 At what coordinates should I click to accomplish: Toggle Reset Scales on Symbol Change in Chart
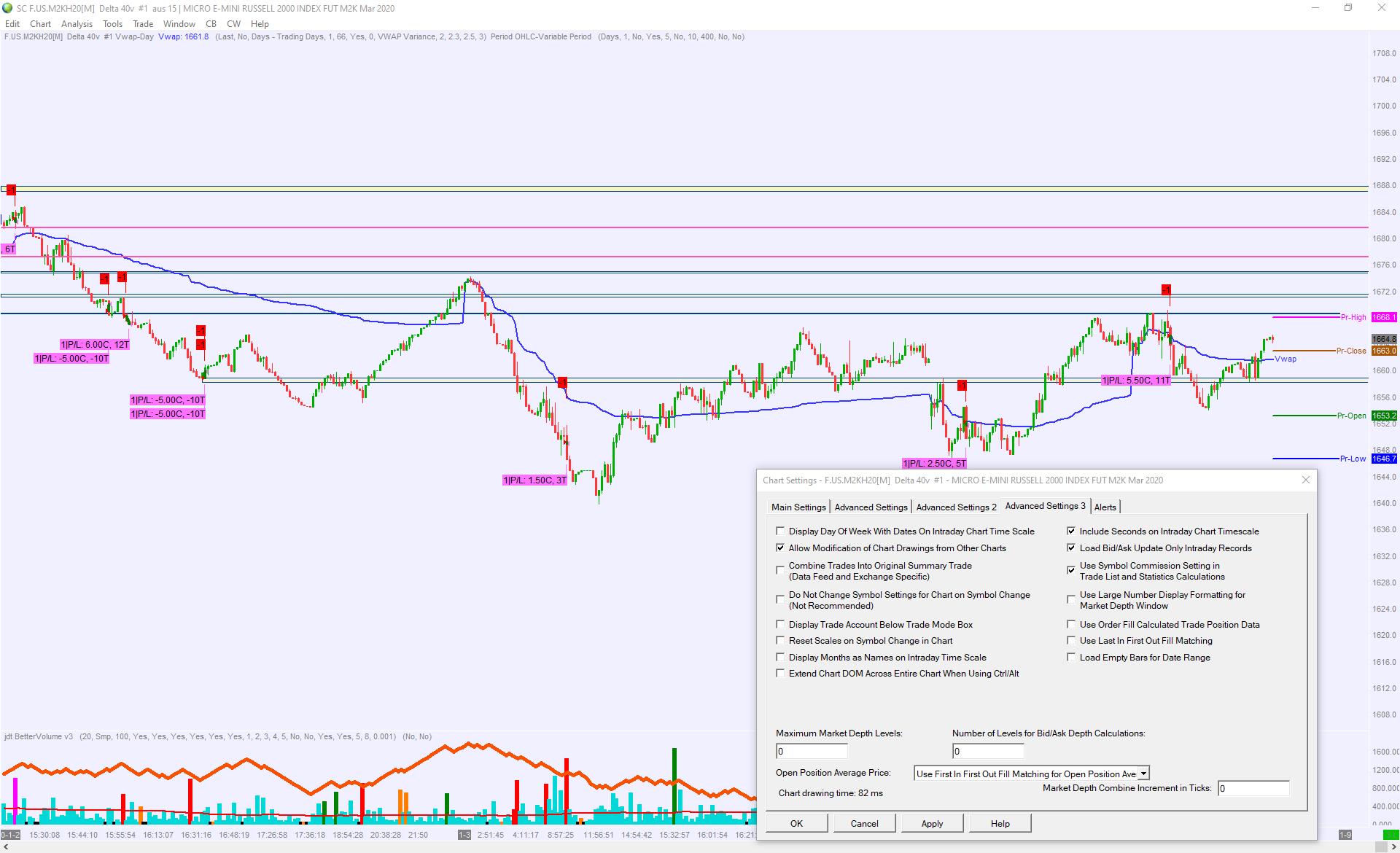[780, 641]
